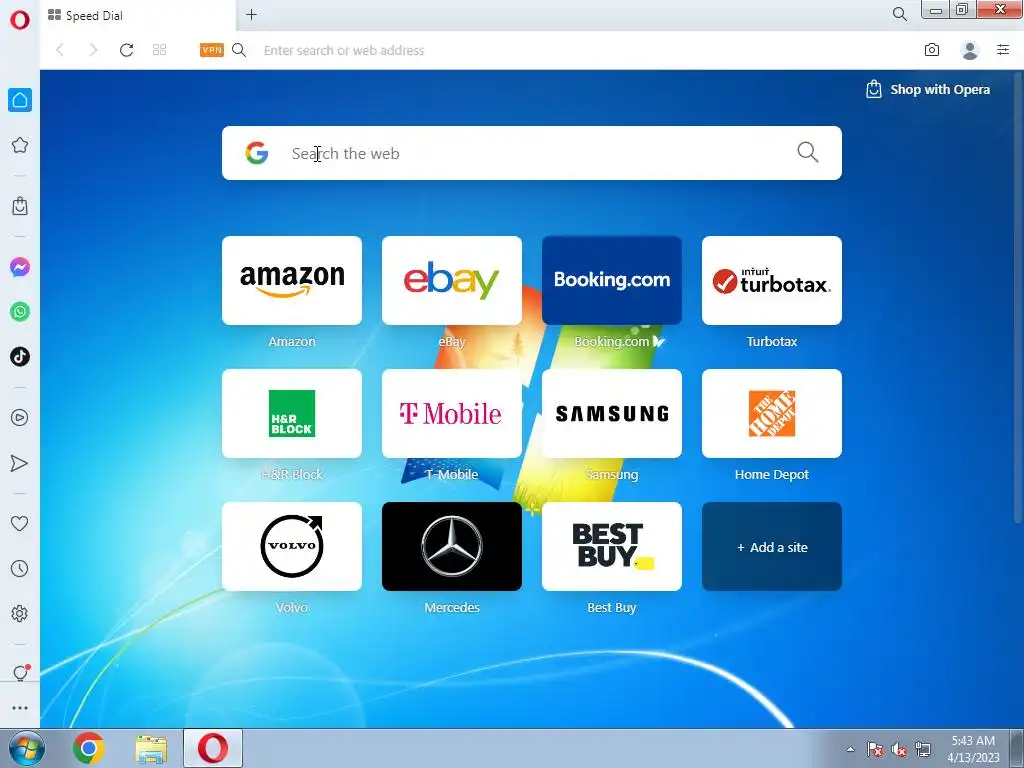
Task: Open the Samsung speed dial tile
Action: [x=612, y=413]
